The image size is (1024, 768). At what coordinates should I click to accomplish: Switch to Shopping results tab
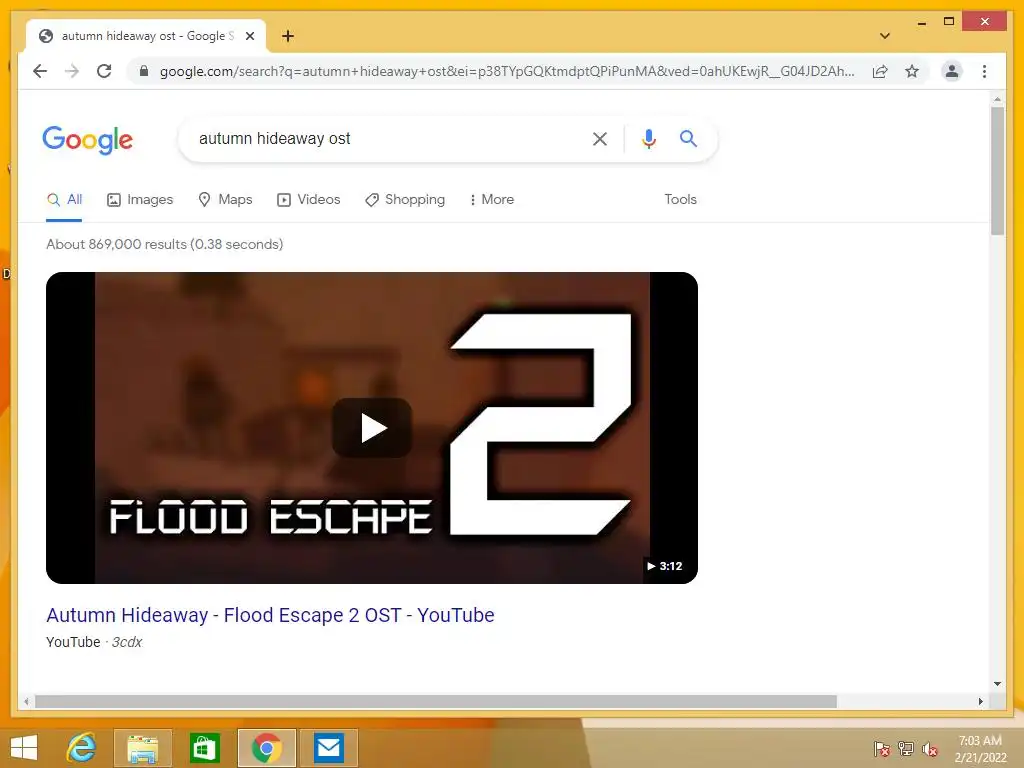click(405, 199)
